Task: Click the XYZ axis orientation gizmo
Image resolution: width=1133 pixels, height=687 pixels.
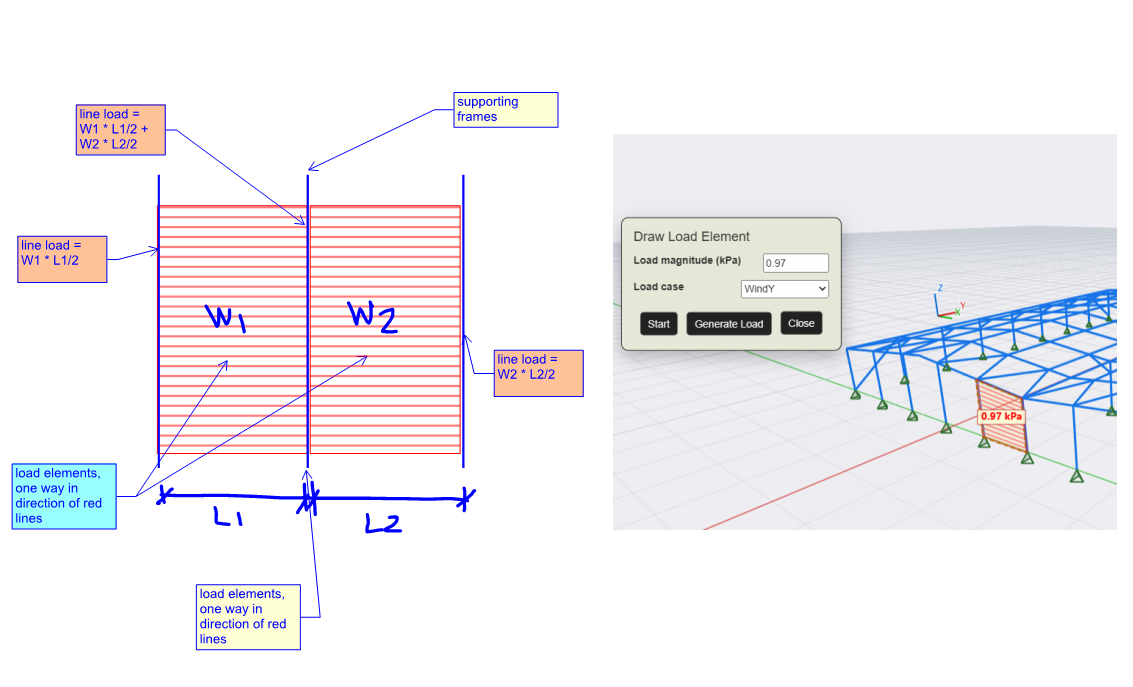Action: click(x=949, y=303)
